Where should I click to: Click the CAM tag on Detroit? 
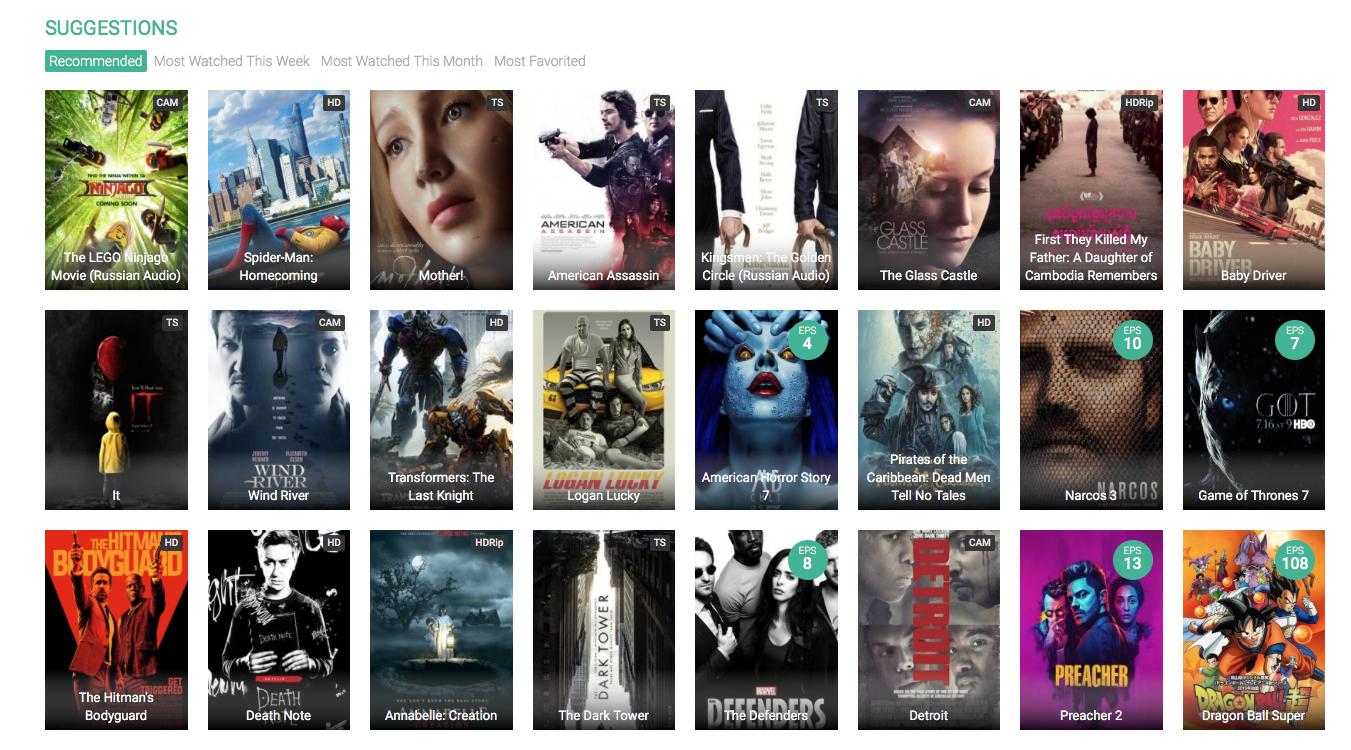[980, 543]
